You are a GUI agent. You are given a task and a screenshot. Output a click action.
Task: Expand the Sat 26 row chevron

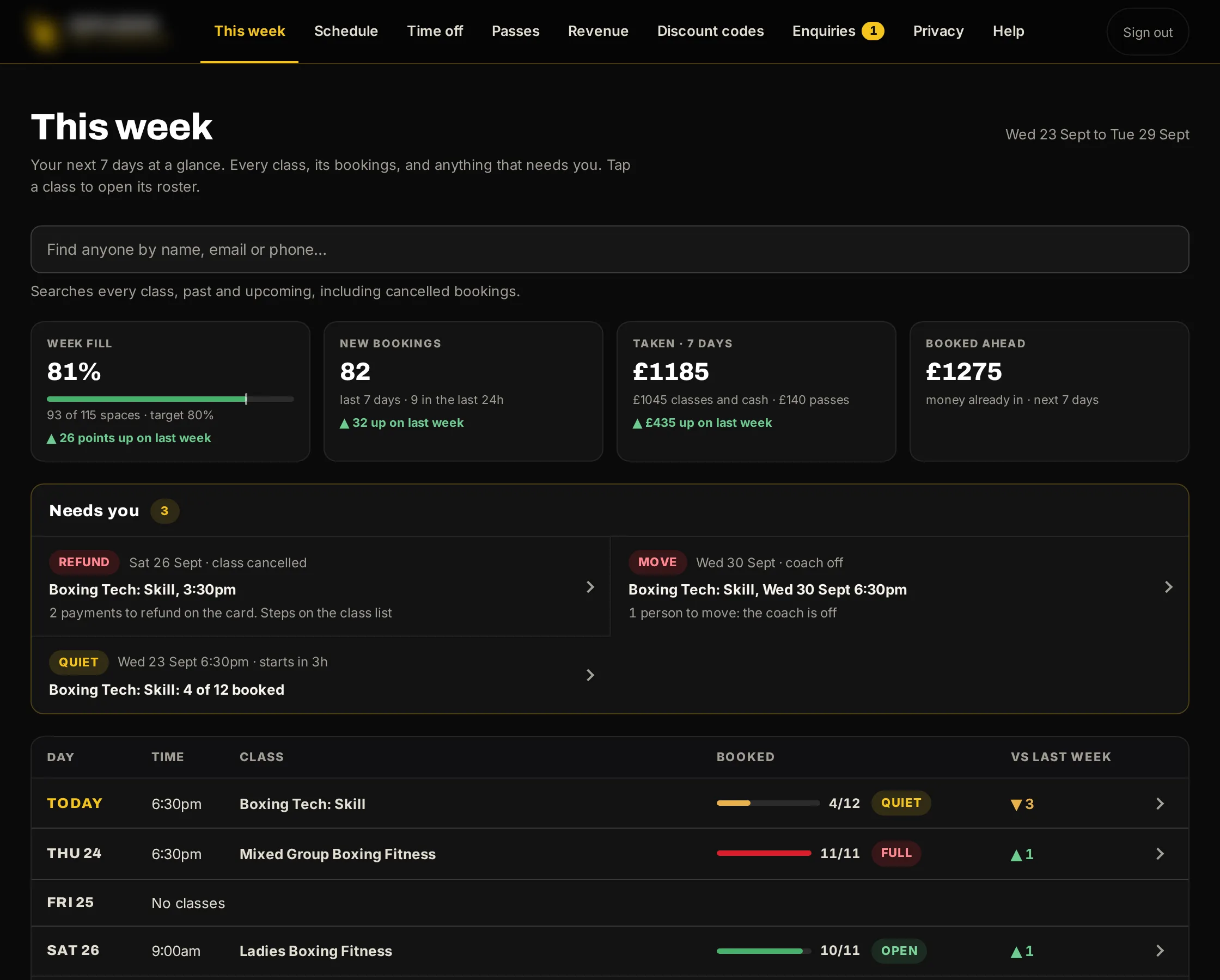pos(1160,951)
